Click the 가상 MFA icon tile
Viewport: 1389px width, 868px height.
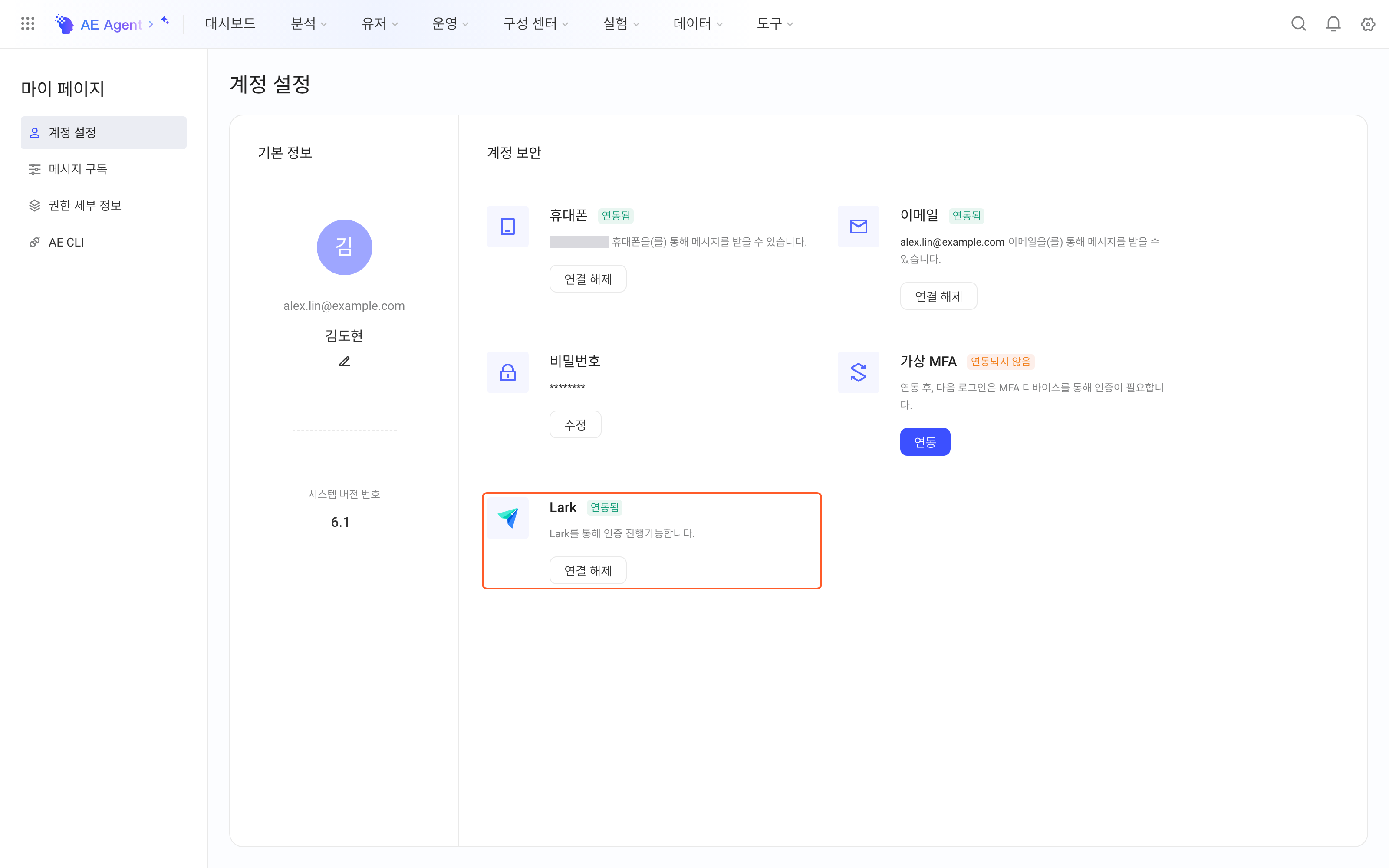pos(859,372)
